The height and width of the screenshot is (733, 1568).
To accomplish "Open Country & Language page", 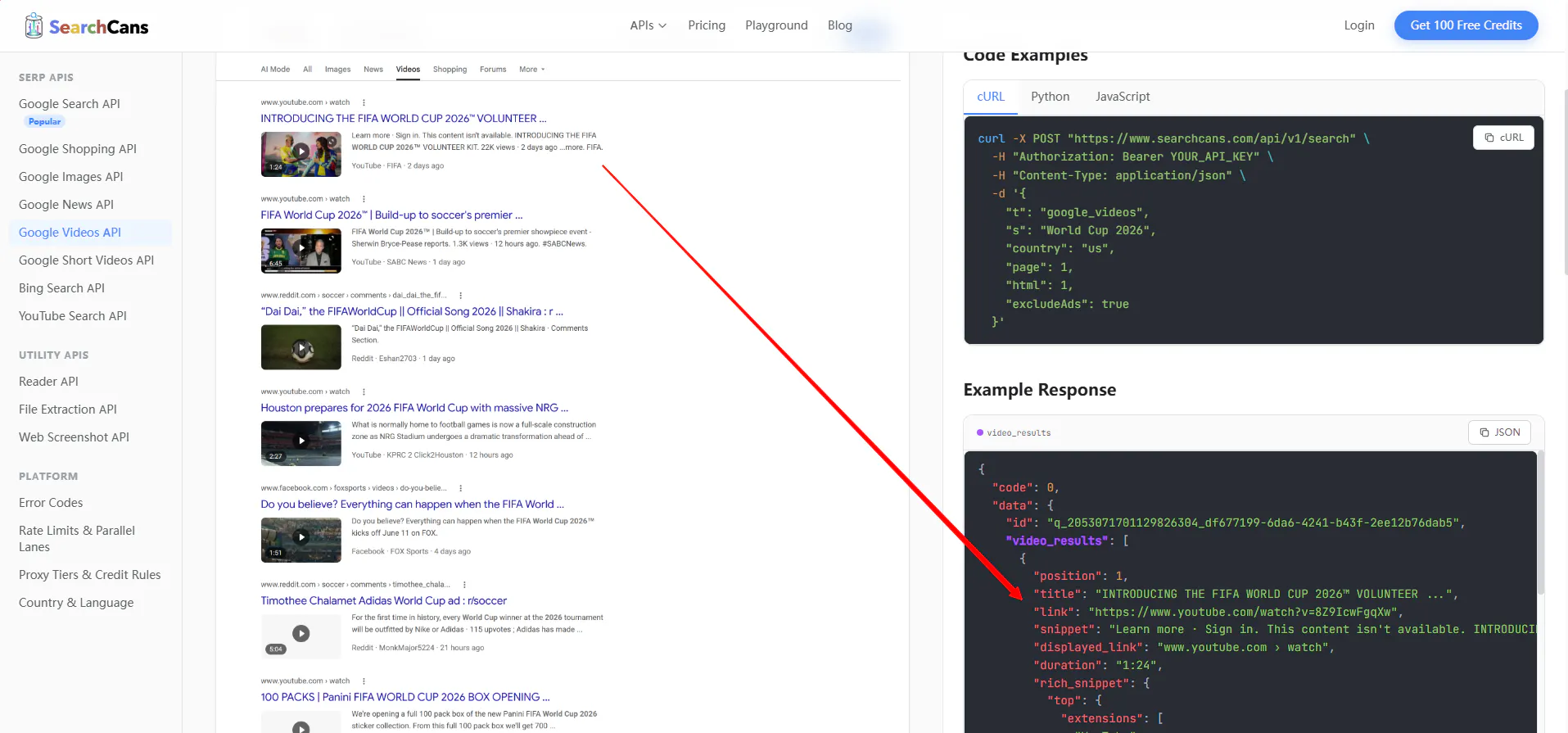I will [76, 603].
